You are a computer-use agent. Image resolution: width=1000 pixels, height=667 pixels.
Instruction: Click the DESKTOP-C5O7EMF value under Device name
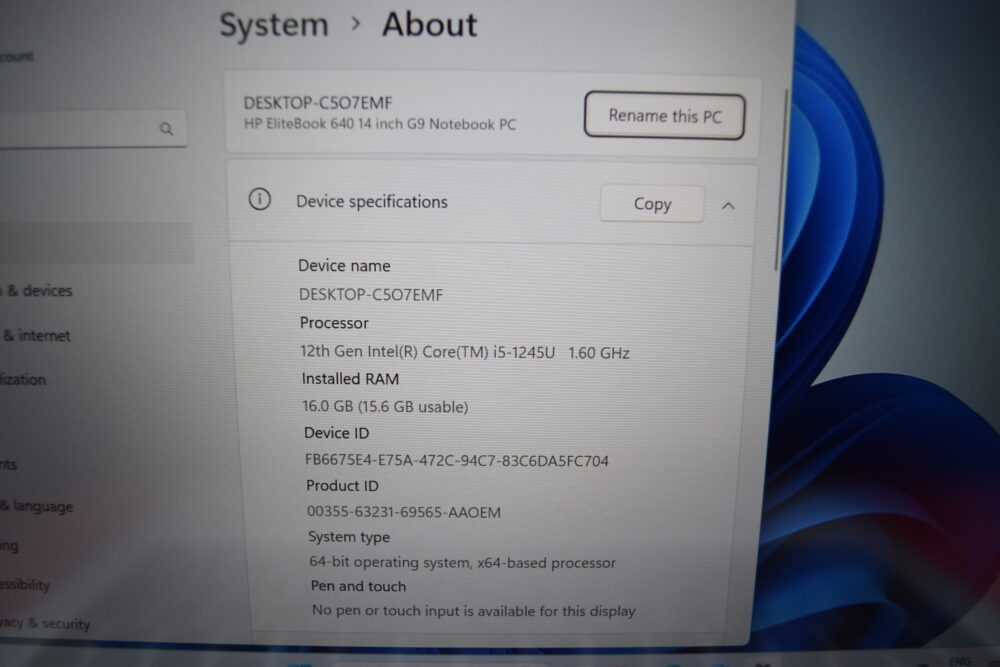click(x=371, y=295)
